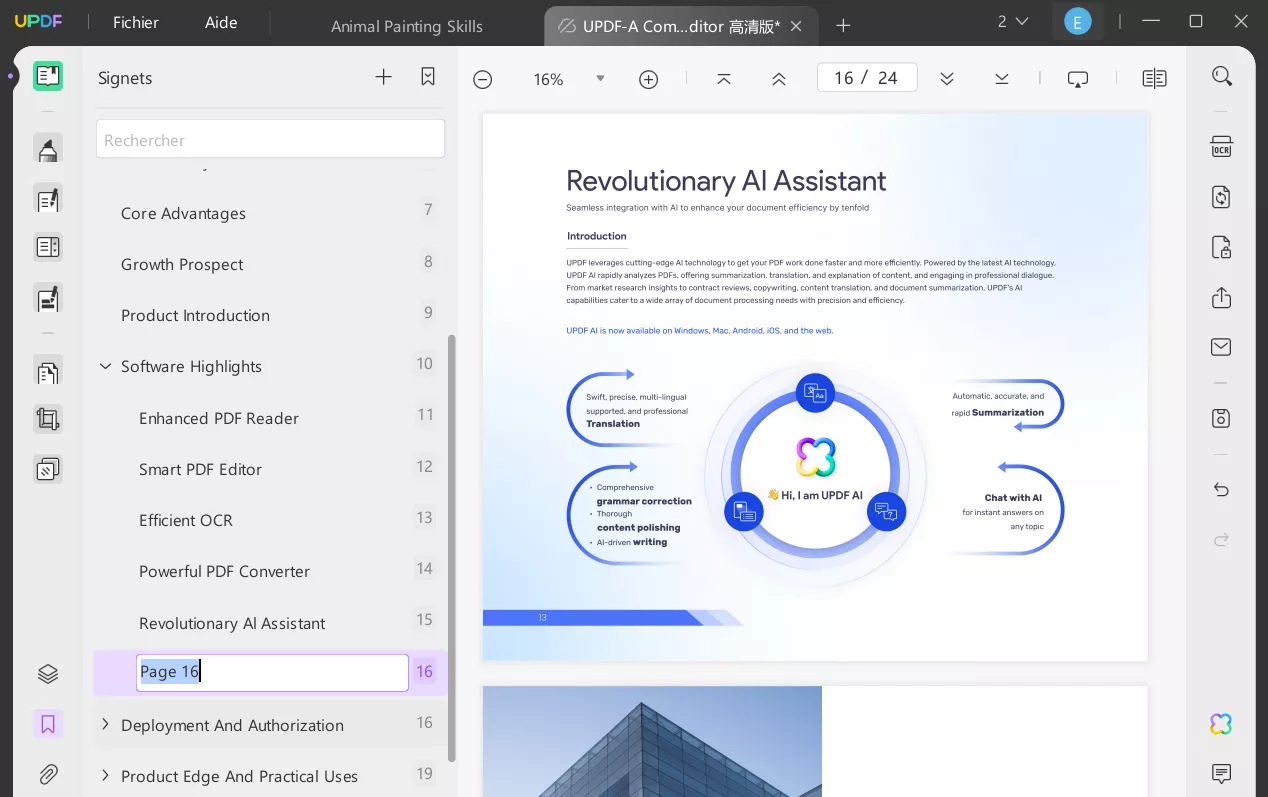Open the Fill and Sign tool
1268x797 pixels.
point(48,297)
